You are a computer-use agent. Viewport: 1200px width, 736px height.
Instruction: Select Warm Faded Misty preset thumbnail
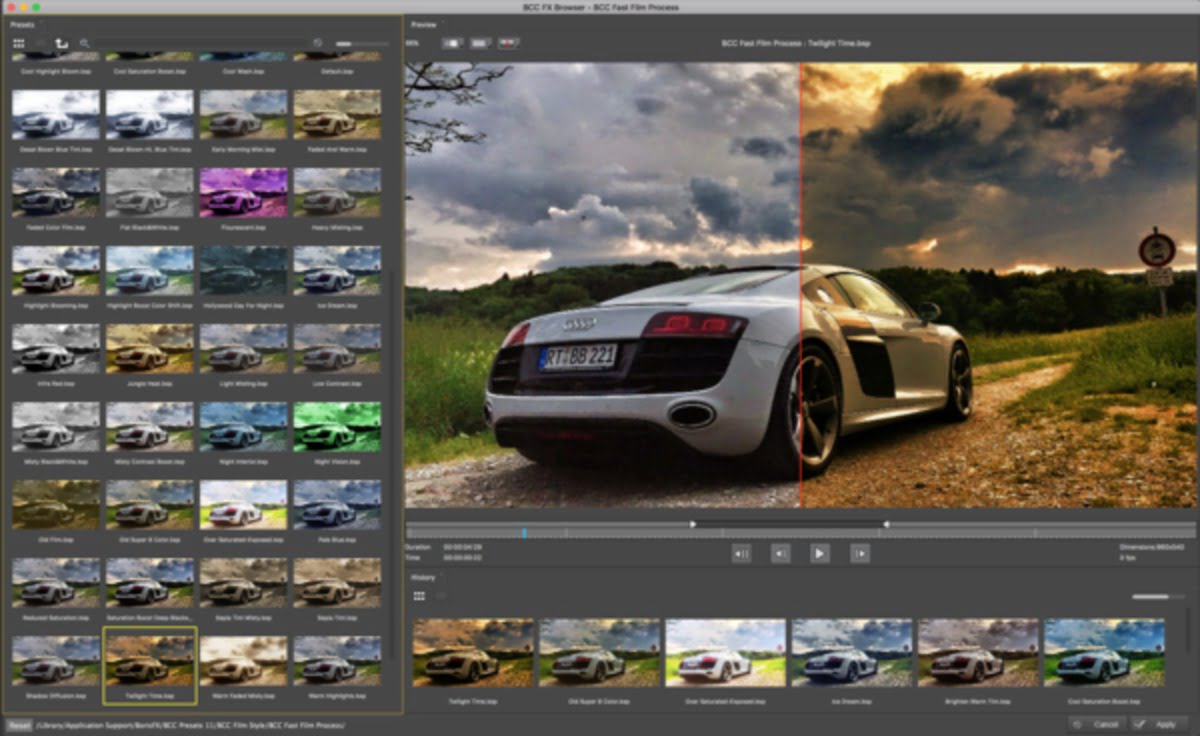pyautogui.click(x=243, y=660)
